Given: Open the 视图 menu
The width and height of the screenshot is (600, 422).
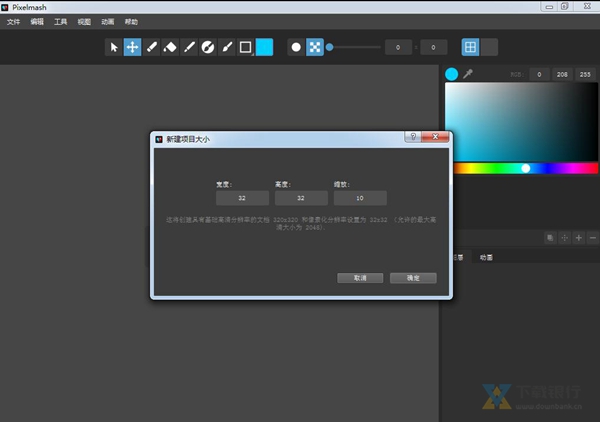Looking at the screenshot, I should coord(84,22).
